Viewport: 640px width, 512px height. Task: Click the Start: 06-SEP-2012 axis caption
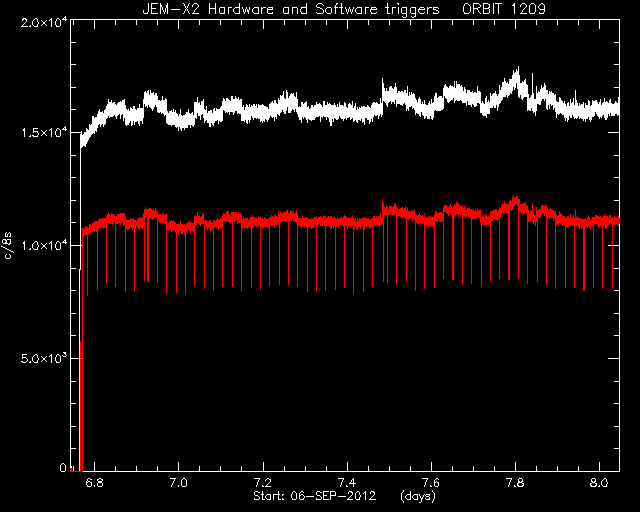click(x=314, y=496)
